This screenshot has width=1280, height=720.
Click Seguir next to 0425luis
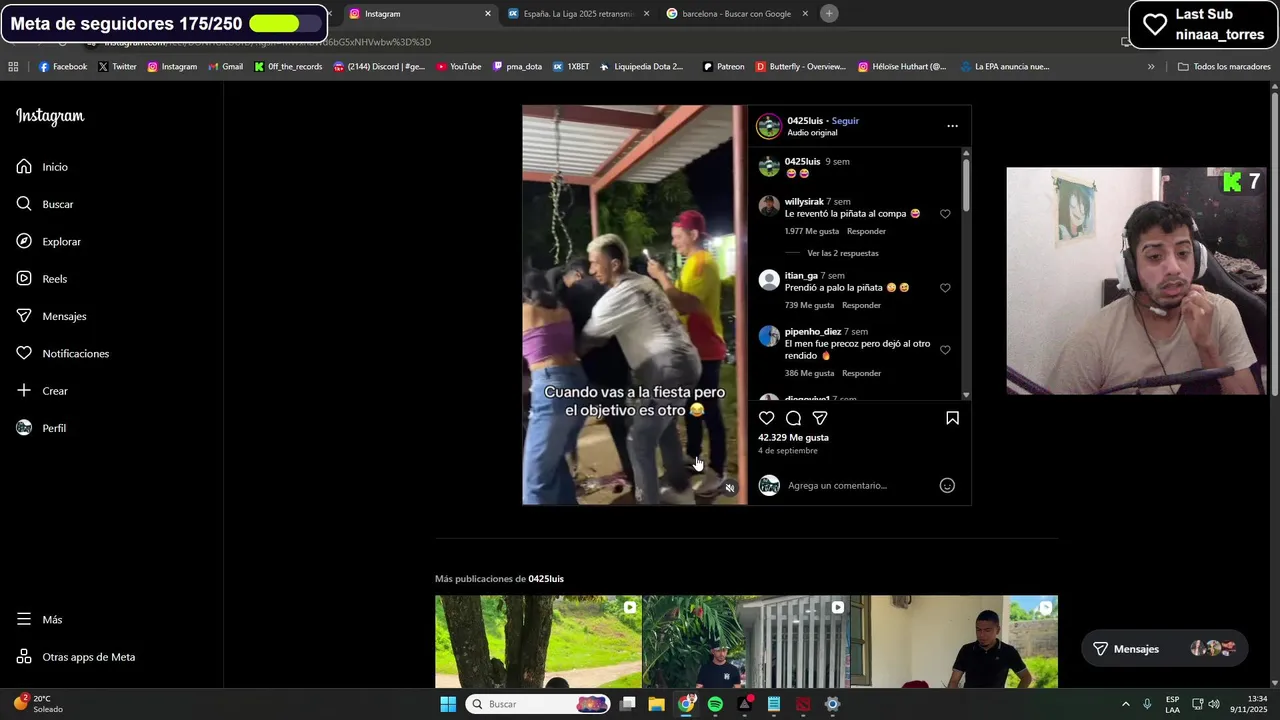coord(845,121)
